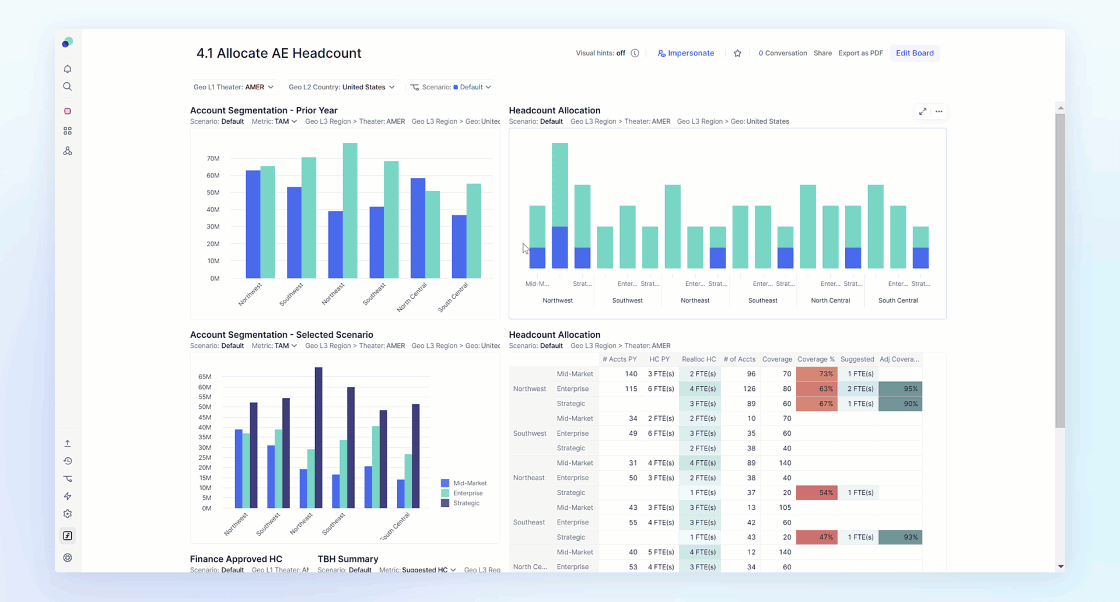
Task: Click Mid-Market legend color swatch
Action: coord(445,483)
